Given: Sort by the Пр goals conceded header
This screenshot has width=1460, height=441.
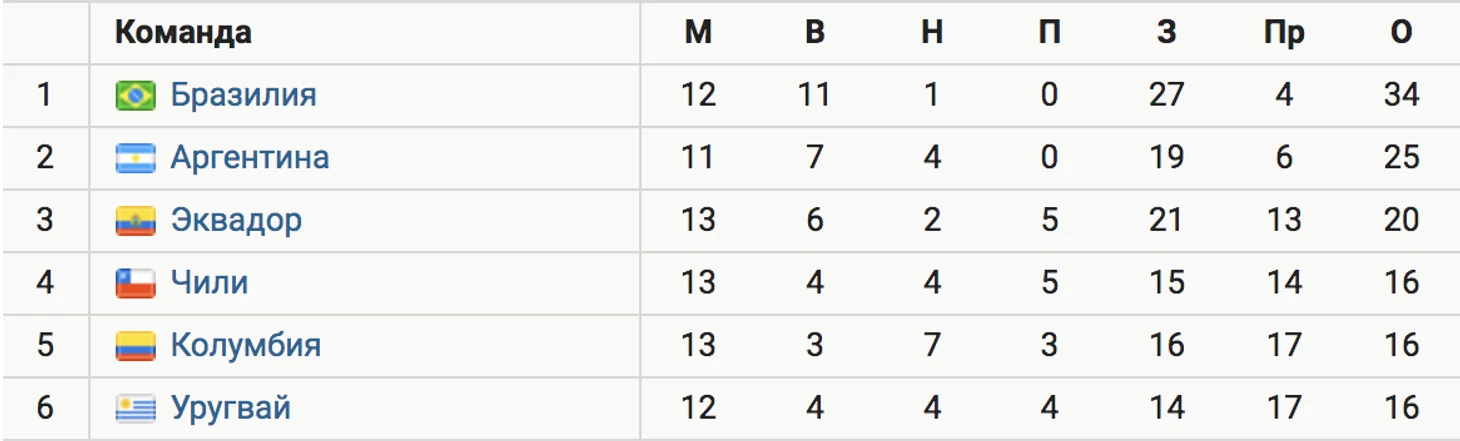Looking at the screenshot, I should 1284,34.
